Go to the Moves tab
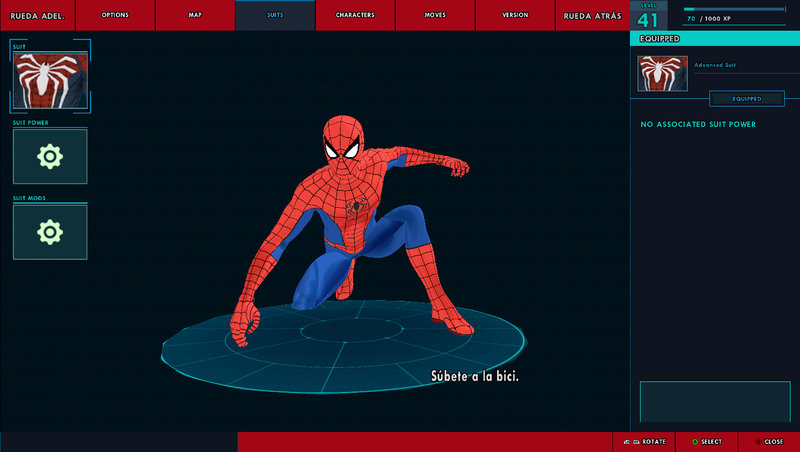 [x=435, y=15]
